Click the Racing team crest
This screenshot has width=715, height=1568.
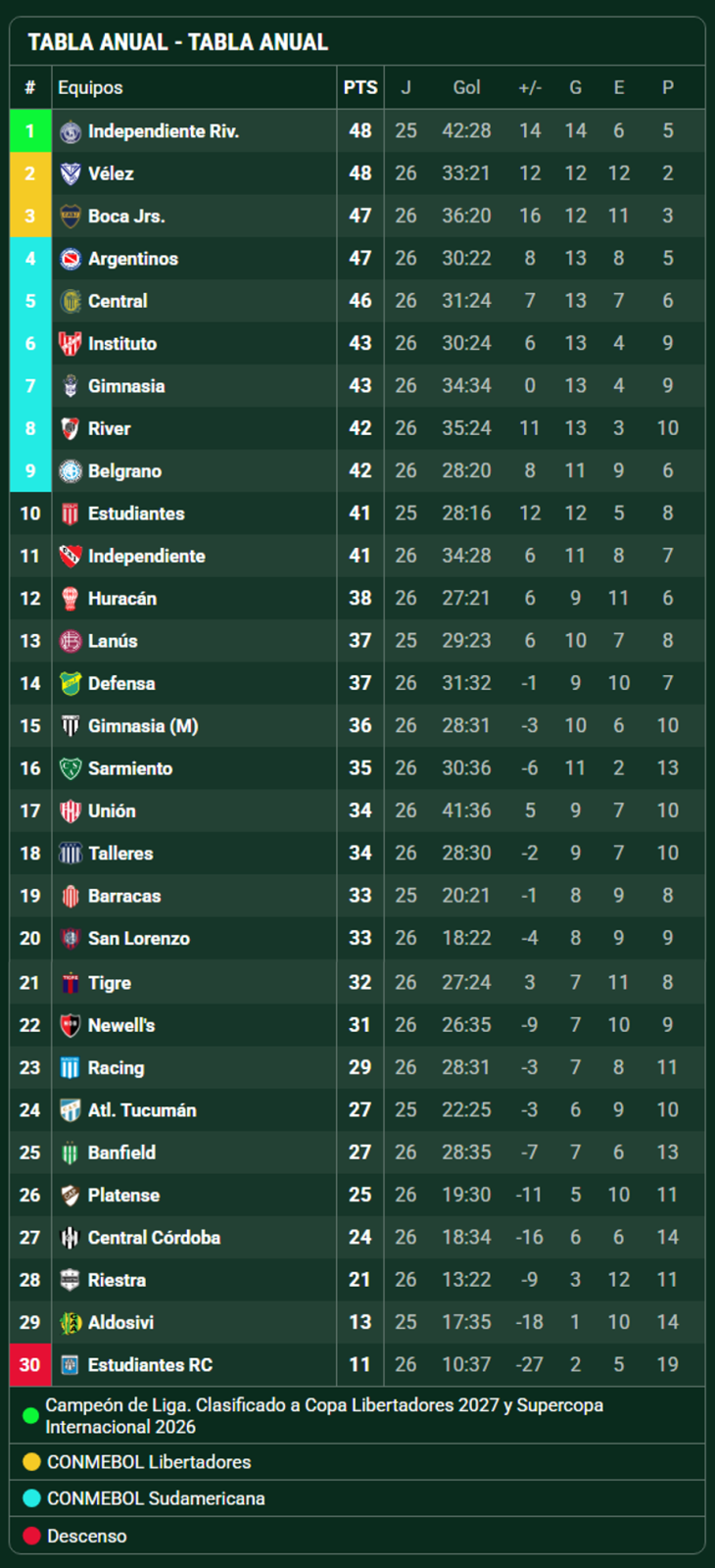click(71, 1068)
